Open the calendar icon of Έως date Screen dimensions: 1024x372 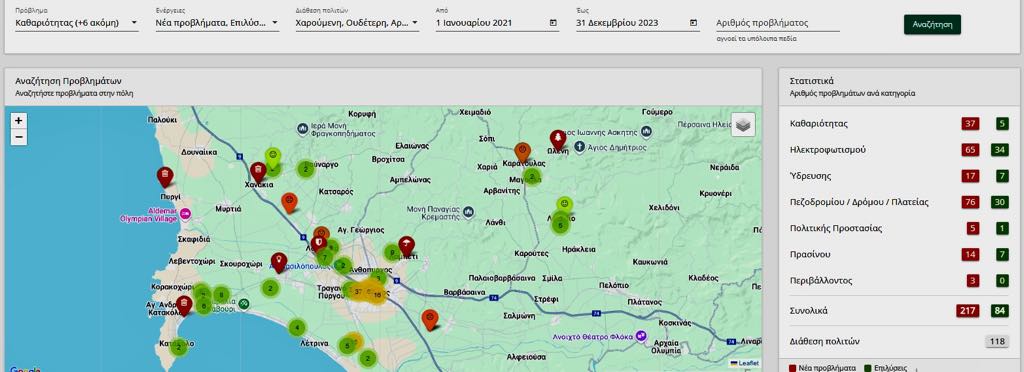point(693,23)
